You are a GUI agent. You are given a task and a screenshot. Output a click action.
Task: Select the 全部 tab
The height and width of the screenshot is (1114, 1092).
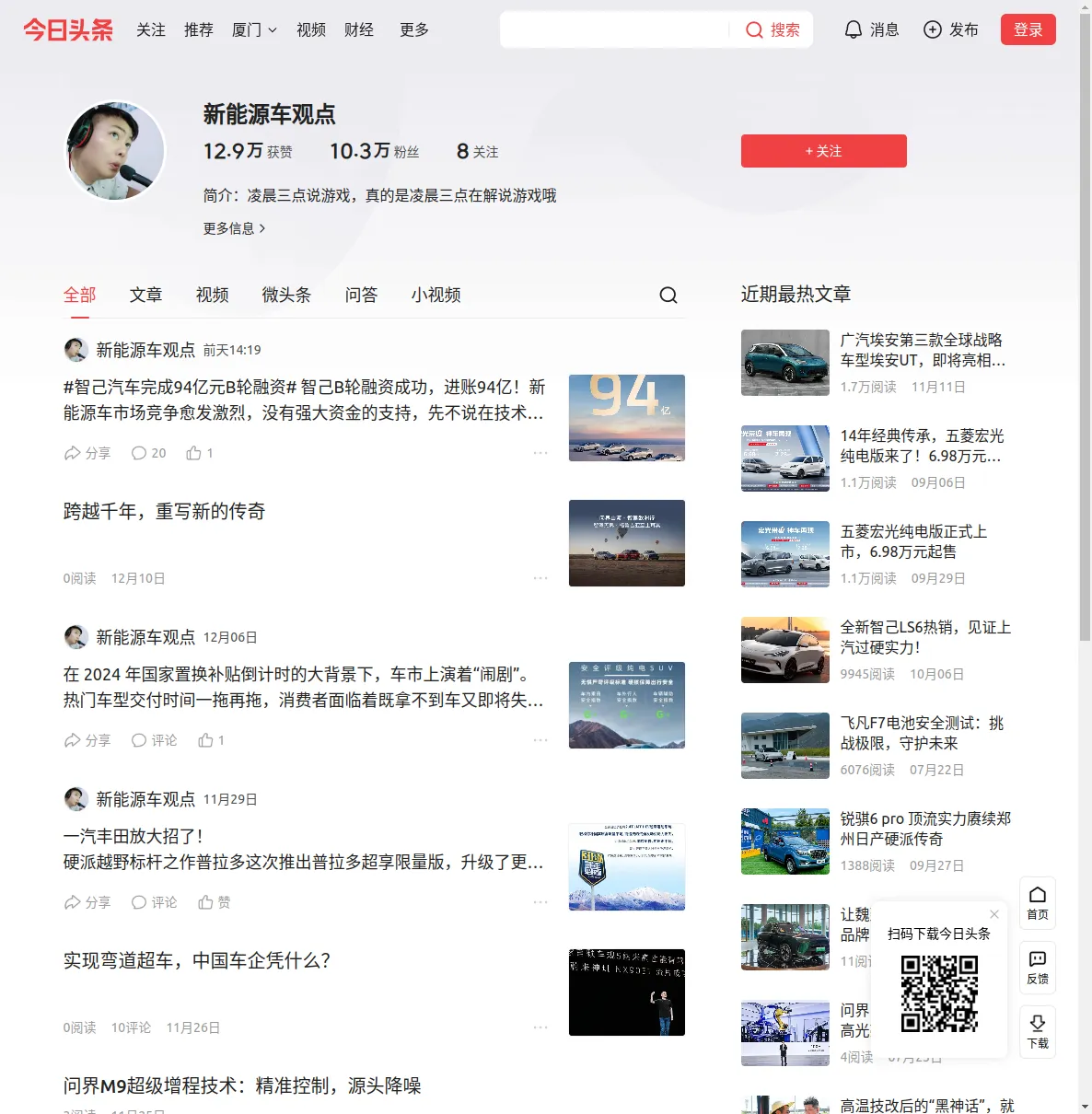coord(80,295)
